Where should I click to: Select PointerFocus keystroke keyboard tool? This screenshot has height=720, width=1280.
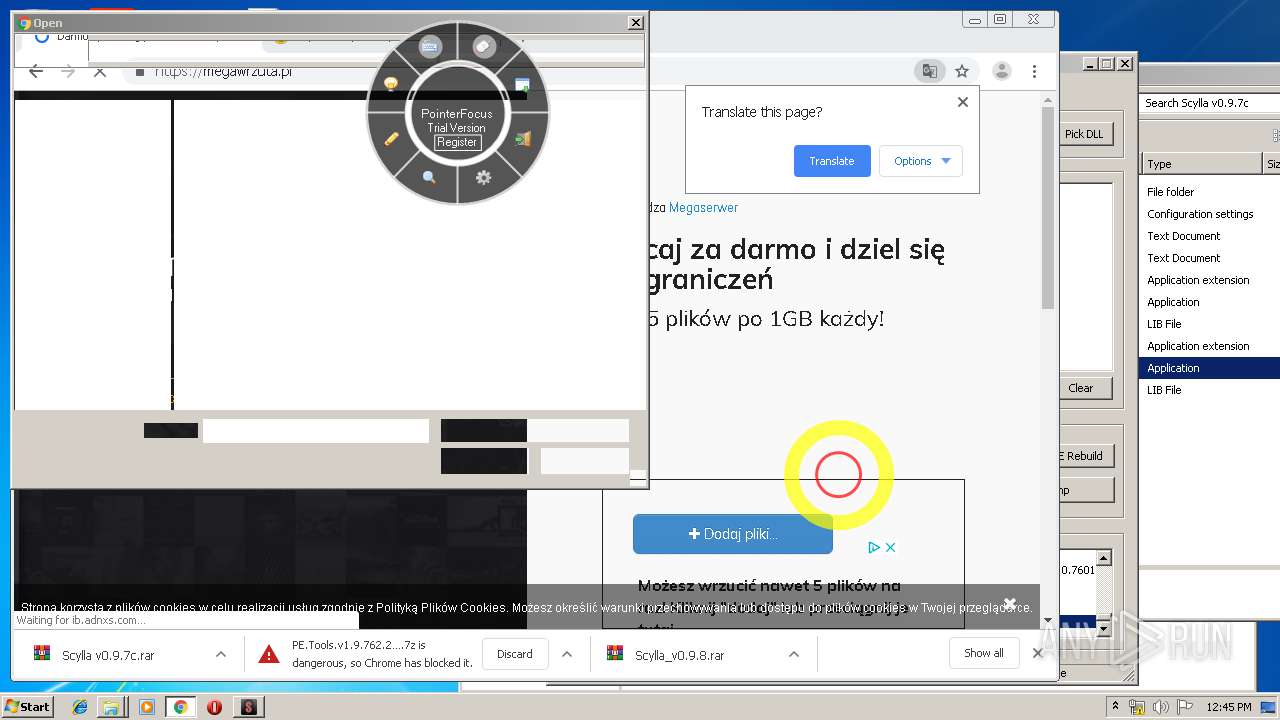coord(431,46)
